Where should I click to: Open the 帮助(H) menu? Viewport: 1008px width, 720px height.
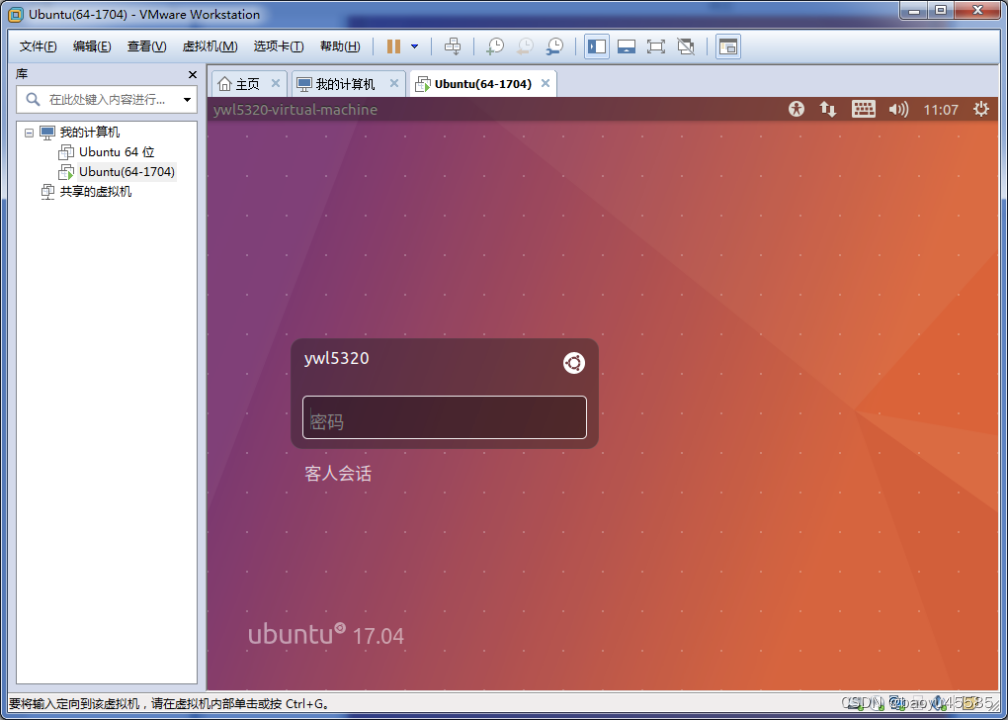pyautogui.click(x=340, y=46)
